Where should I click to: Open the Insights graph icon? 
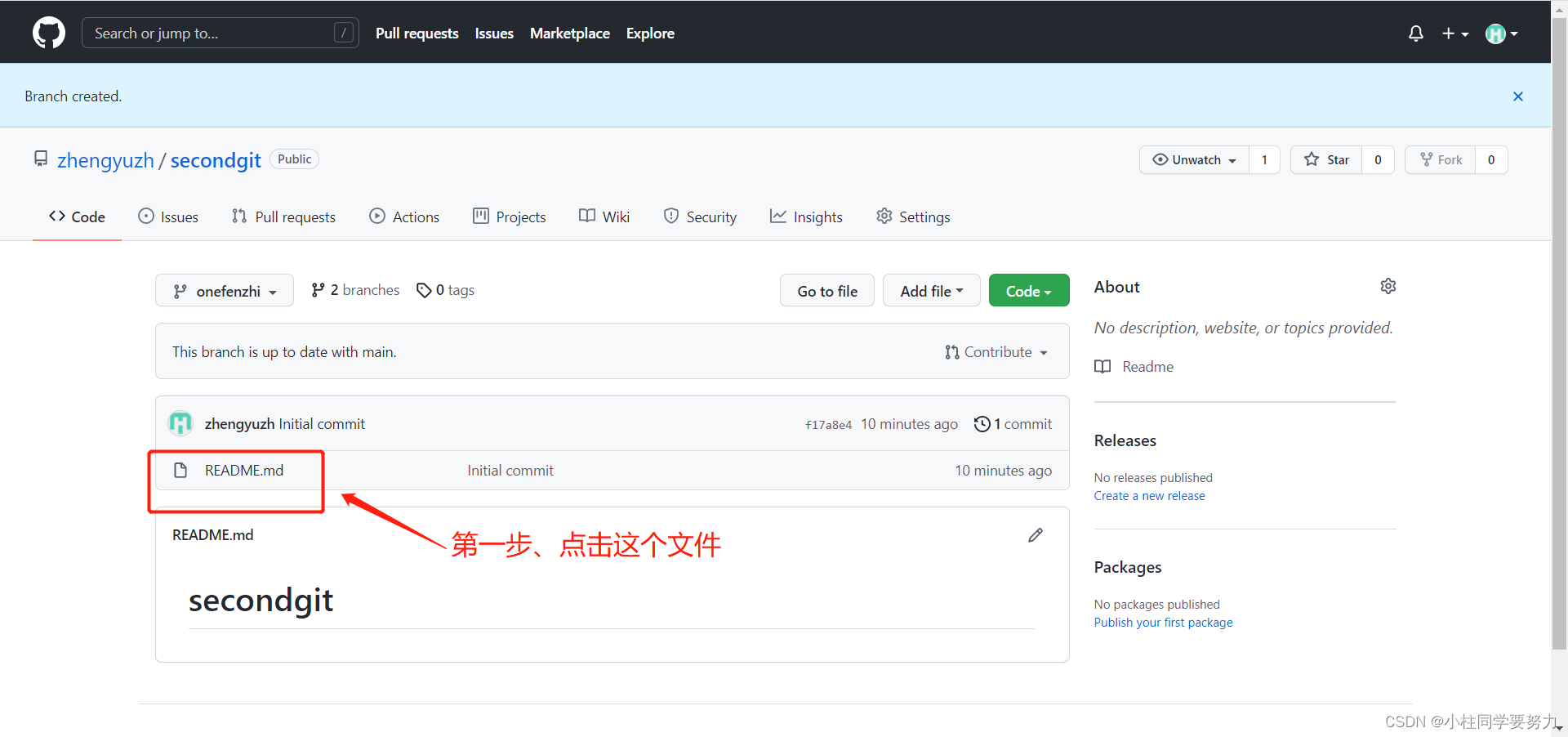pyautogui.click(x=777, y=217)
